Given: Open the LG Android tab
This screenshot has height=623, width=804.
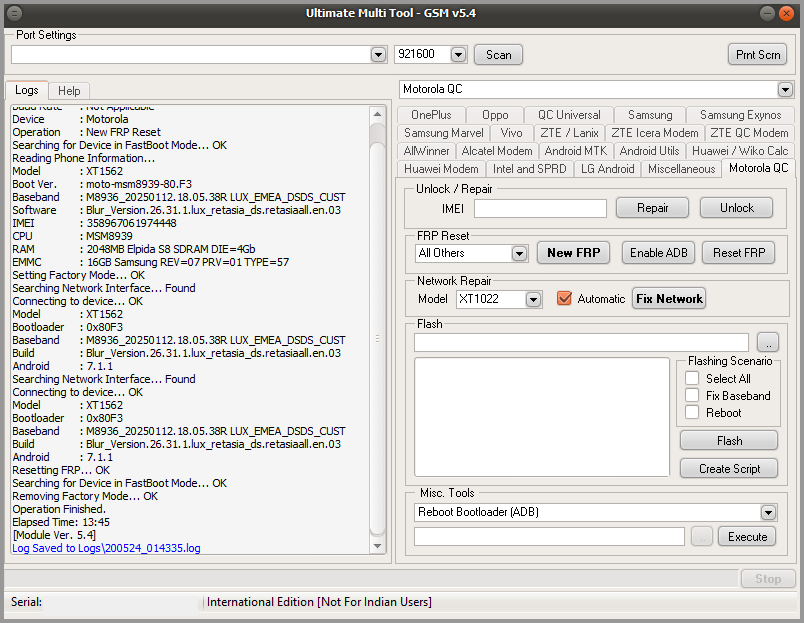Looking at the screenshot, I should tap(608, 169).
